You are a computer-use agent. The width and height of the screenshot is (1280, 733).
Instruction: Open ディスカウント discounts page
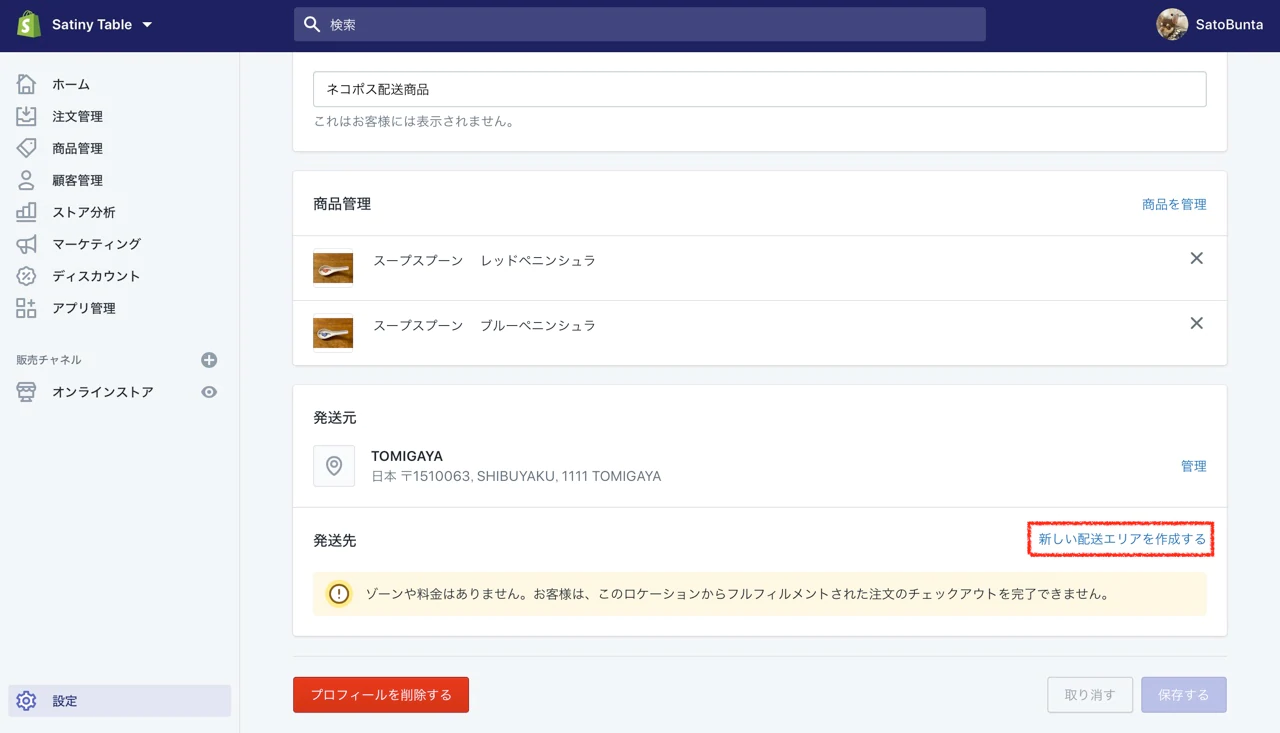coord(96,276)
